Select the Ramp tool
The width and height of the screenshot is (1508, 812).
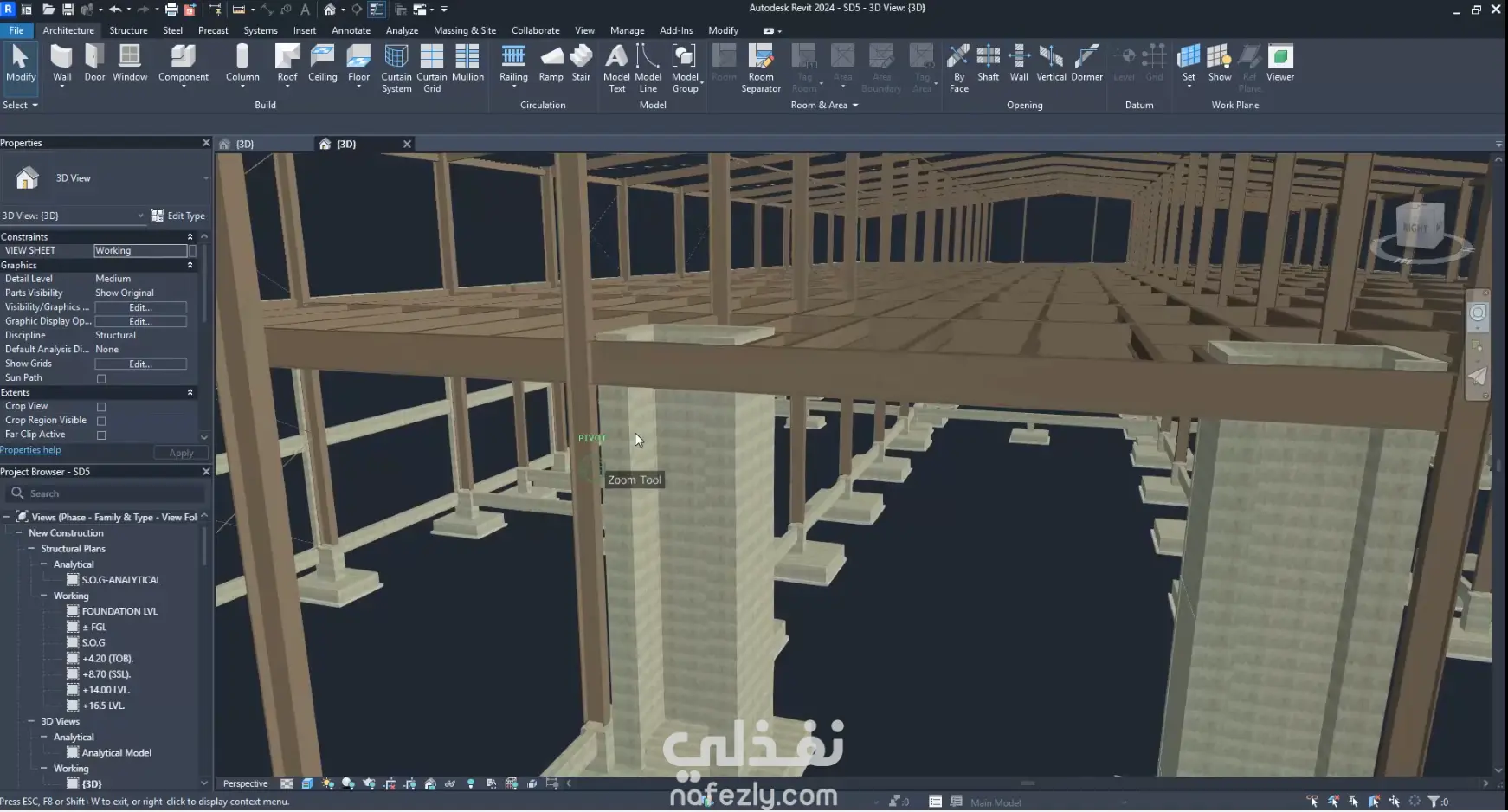(551, 63)
